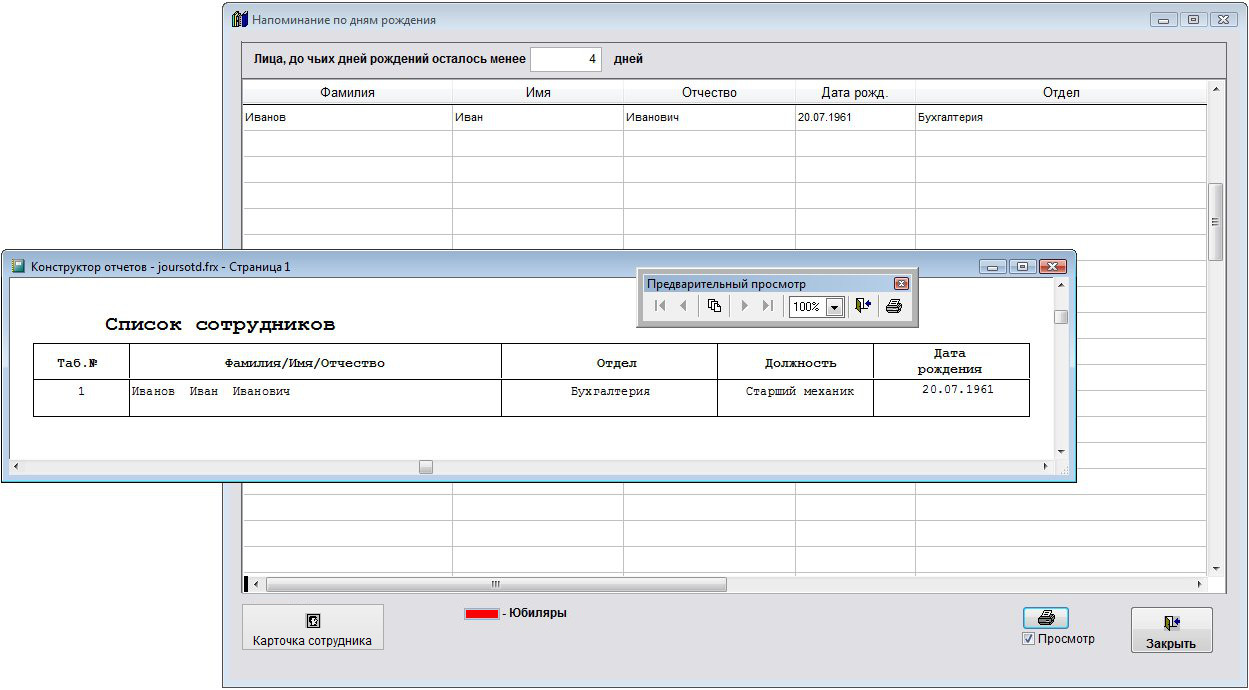Click the days remaining input field
Screen dimensions: 1249x690
click(x=565, y=59)
